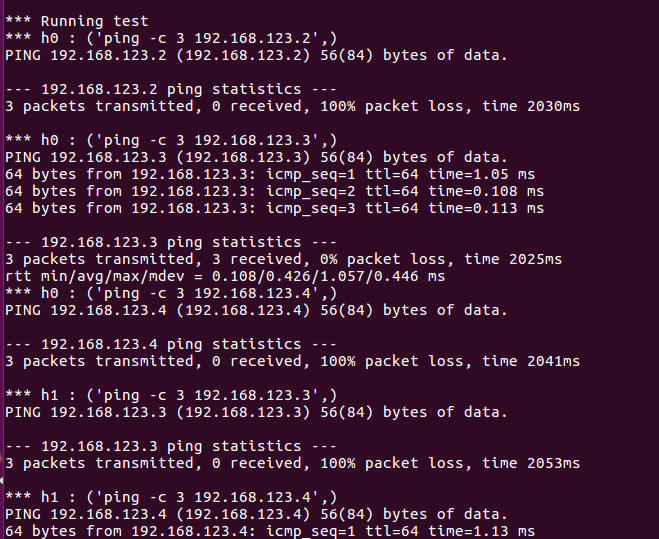Click the "192.168.123.4 ping statistics" header
This screenshot has width=659, height=539.
171,344
